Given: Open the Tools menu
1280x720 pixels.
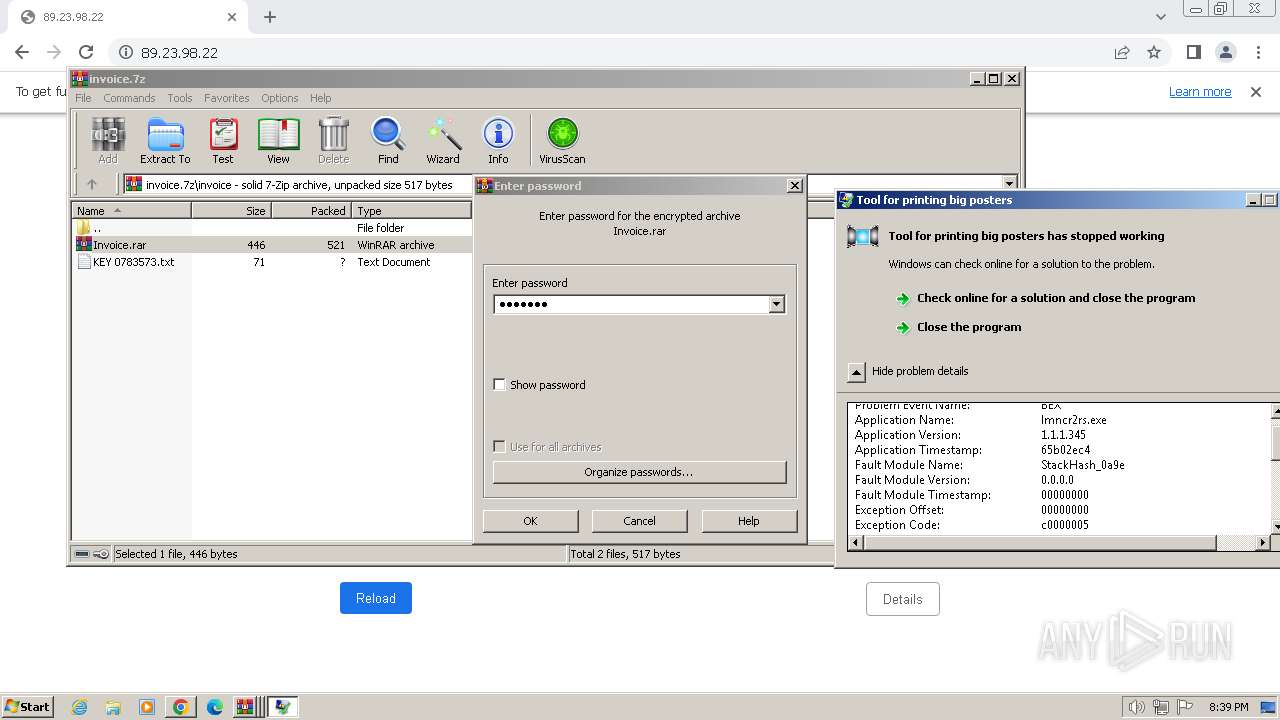Looking at the screenshot, I should (x=180, y=98).
